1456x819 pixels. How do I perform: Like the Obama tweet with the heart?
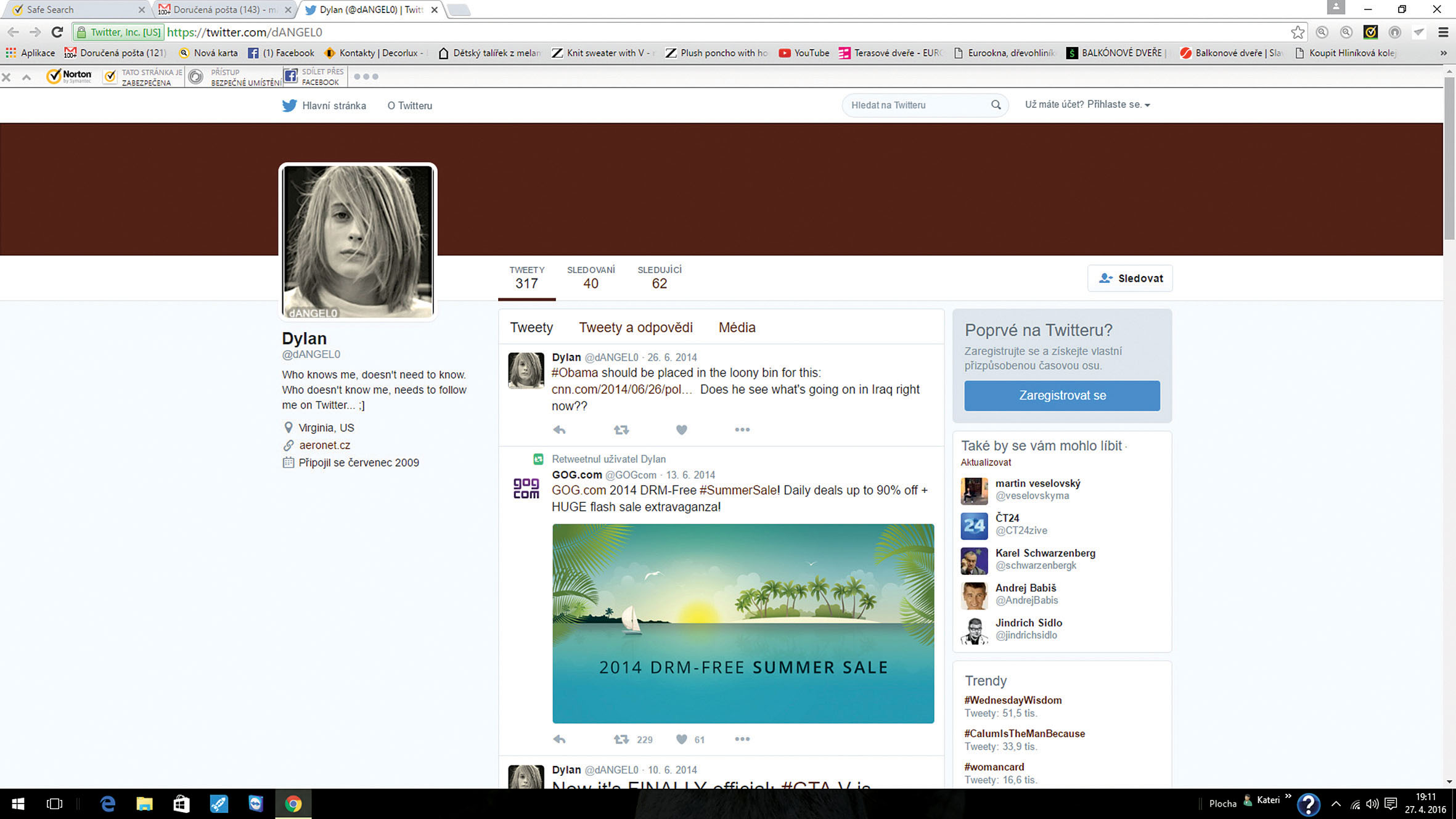coord(681,430)
